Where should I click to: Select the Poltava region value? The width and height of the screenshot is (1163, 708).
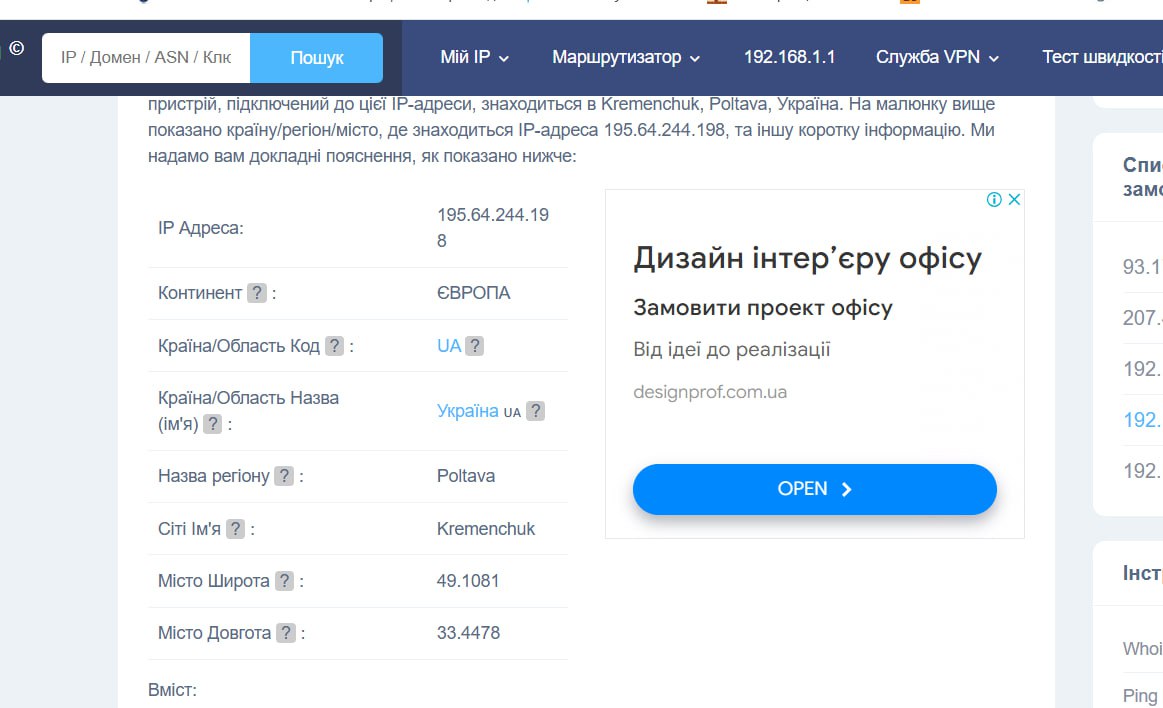point(466,476)
